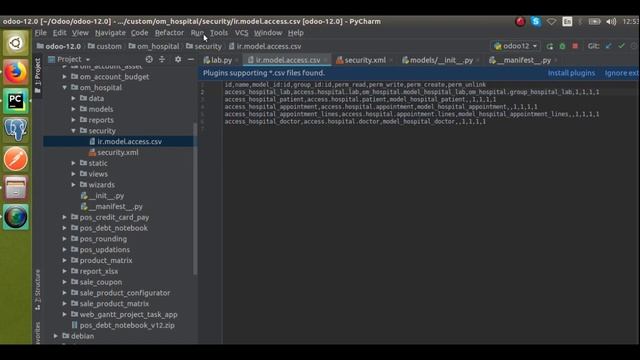Close the ir.model.access.csv tab
The width and height of the screenshot is (640, 360).
[325, 60]
